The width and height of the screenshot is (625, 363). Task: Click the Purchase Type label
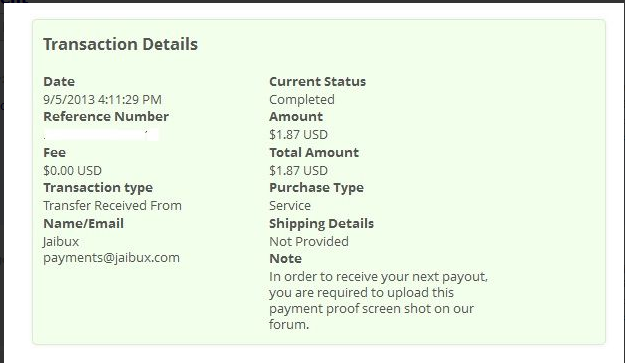pyautogui.click(x=316, y=188)
